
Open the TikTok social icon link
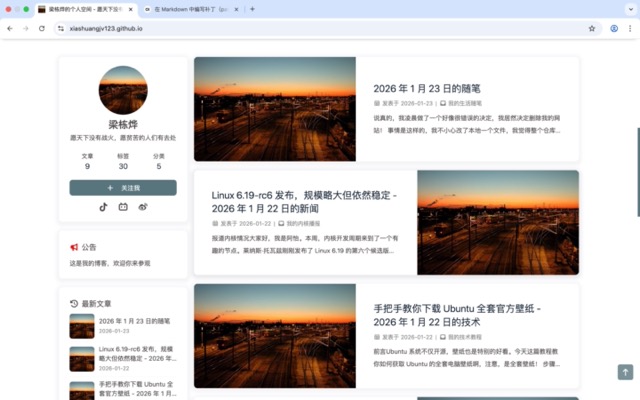click(102, 206)
